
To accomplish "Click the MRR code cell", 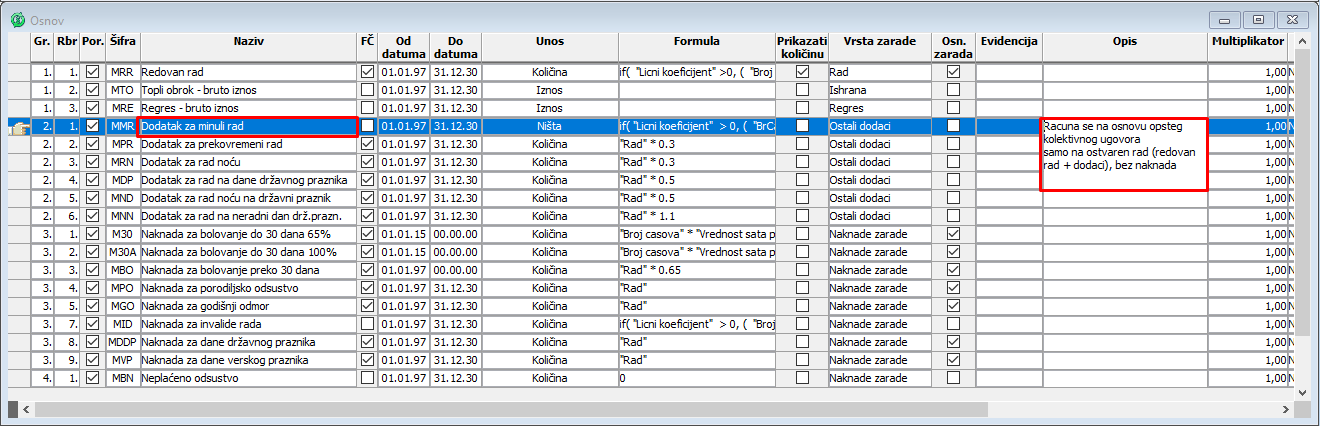I will tap(123, 72).
